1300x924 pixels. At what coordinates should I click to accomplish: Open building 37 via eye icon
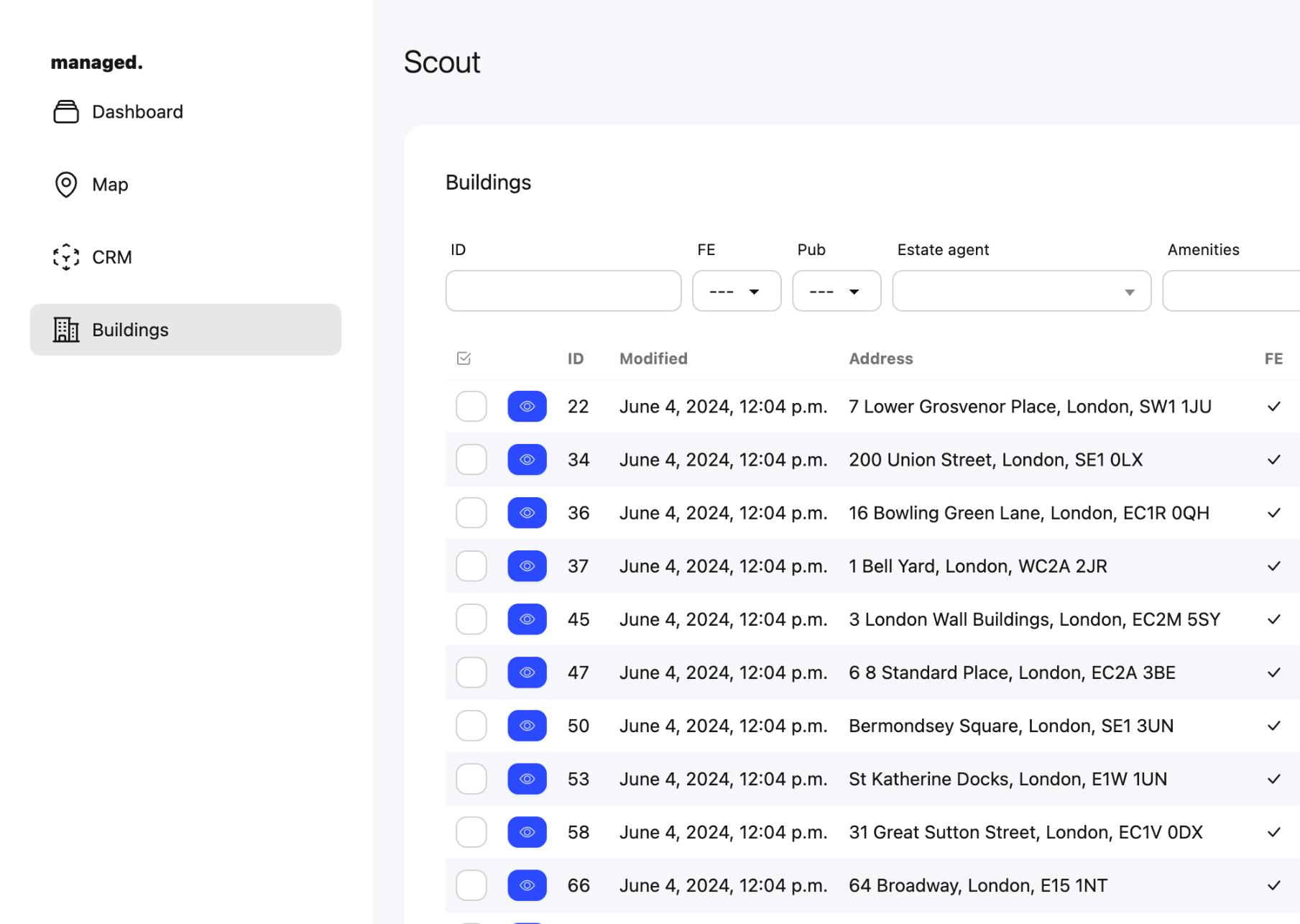527,566
